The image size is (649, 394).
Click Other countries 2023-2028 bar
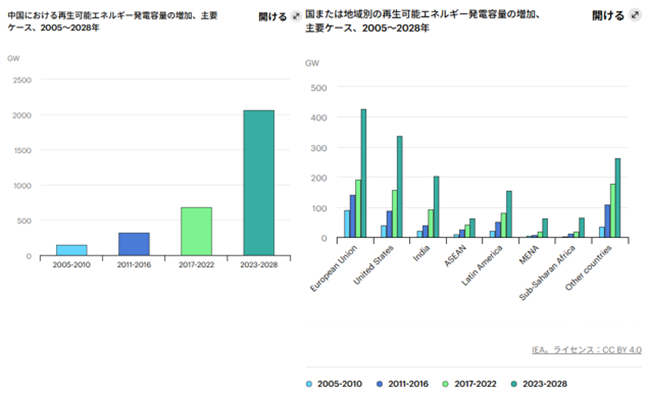coord(618,198)
